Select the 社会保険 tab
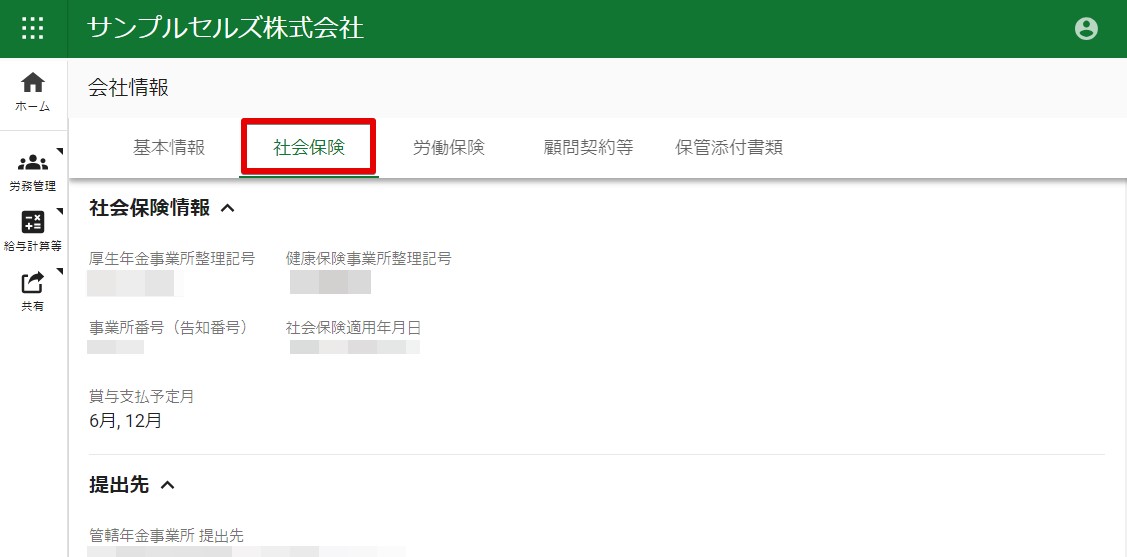Screen dimensions: 1127x557 click(309, 148)
